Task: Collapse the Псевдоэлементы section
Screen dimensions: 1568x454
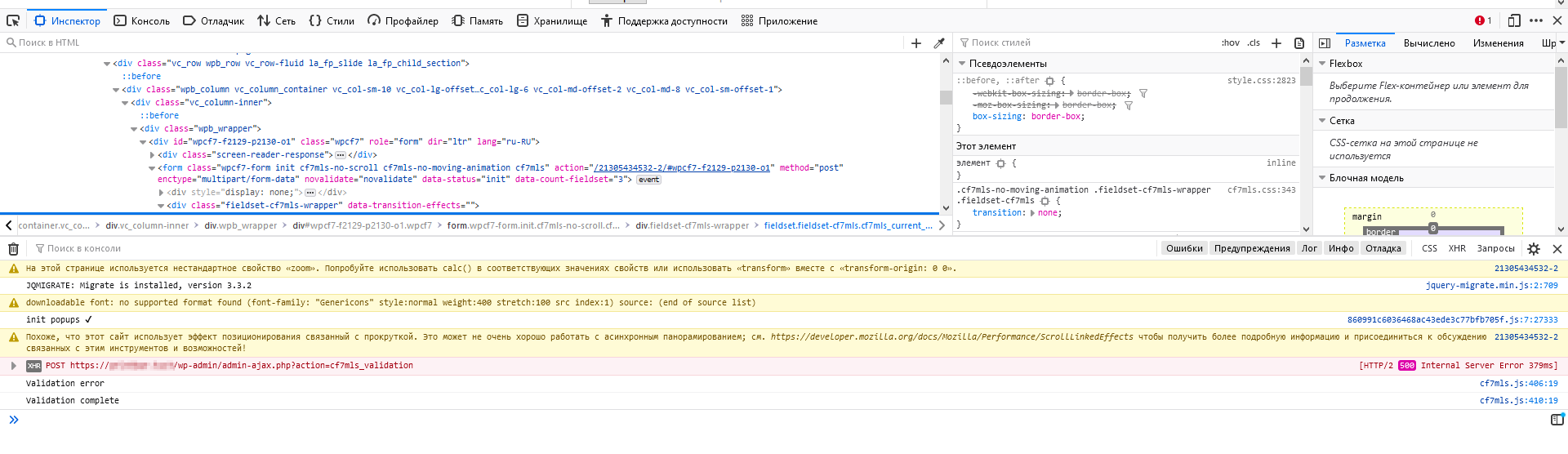Action: pos(962,64)
